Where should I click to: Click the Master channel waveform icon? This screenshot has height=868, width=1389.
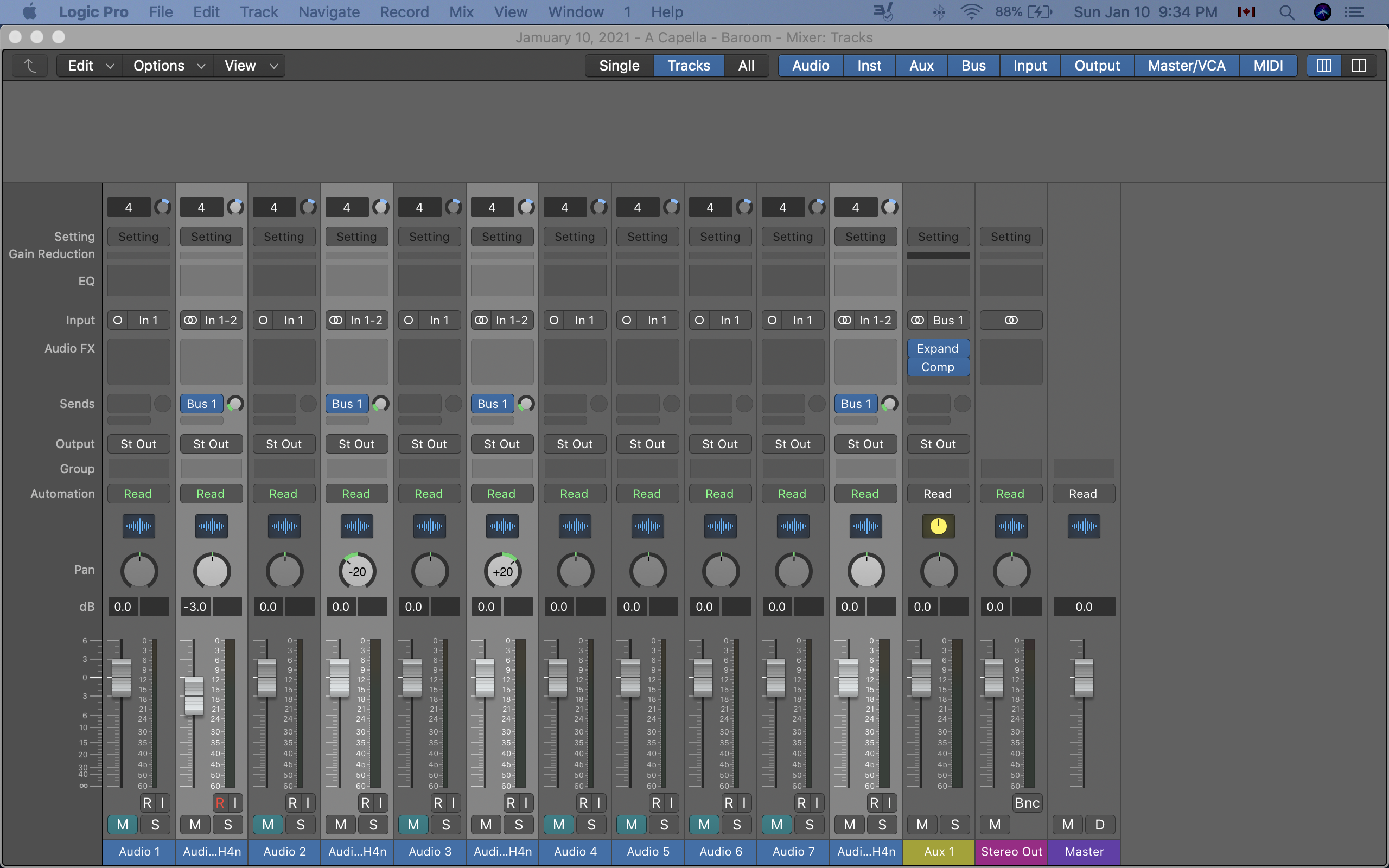coord(1084,526)
